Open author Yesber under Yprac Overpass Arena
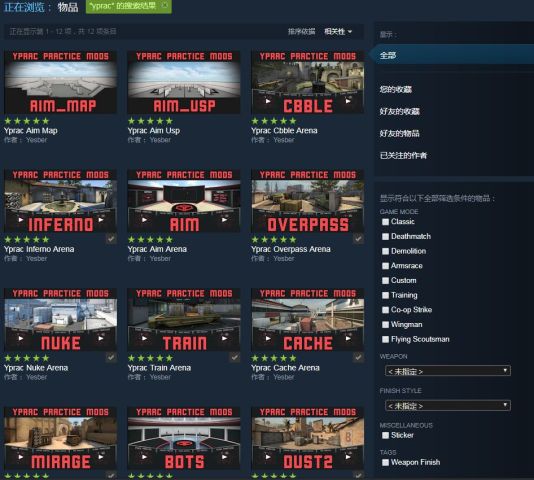Screen dimensions: 534x480 click(284, 259)
